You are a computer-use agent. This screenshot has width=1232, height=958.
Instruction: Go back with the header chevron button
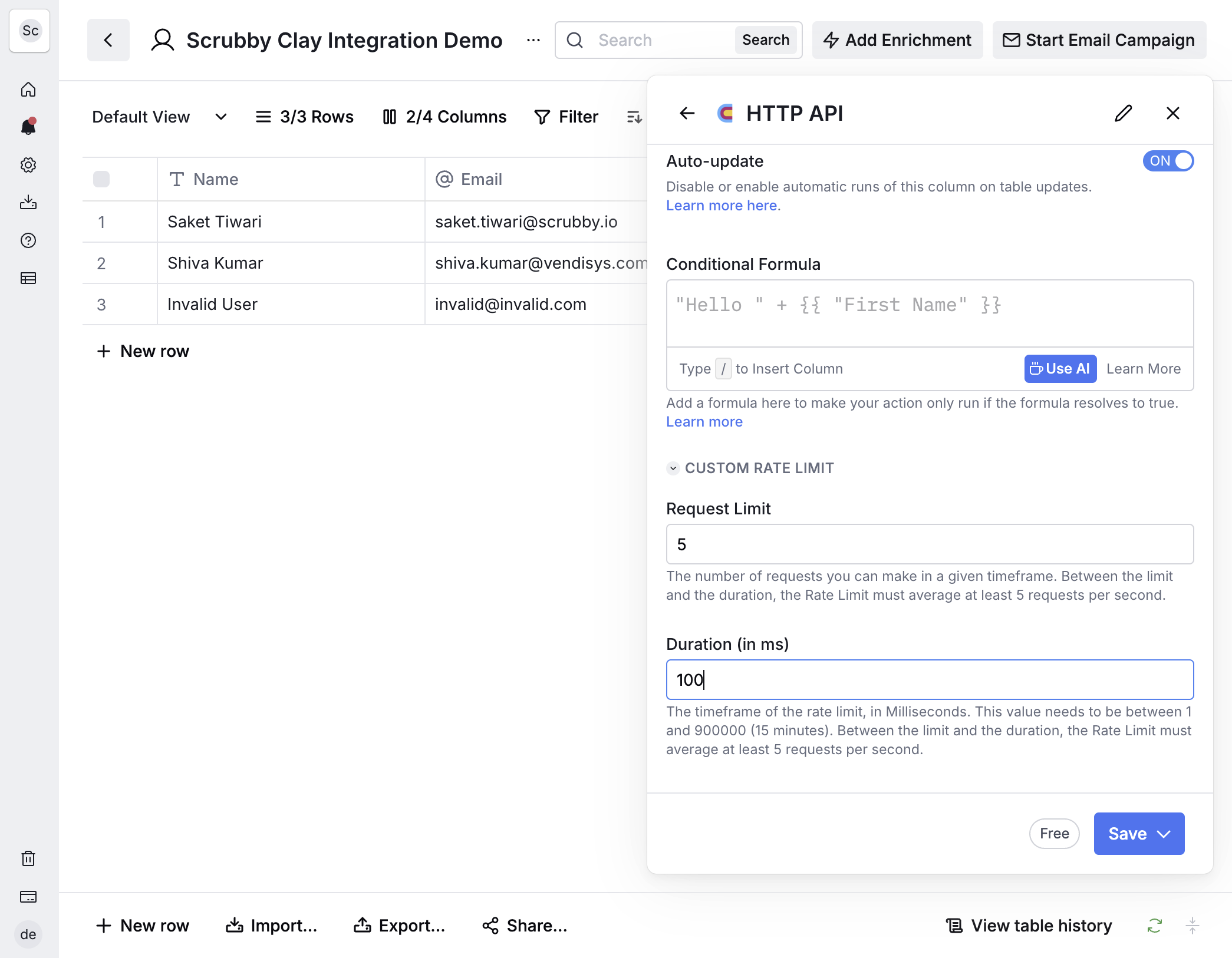click(x=108, y=40)
